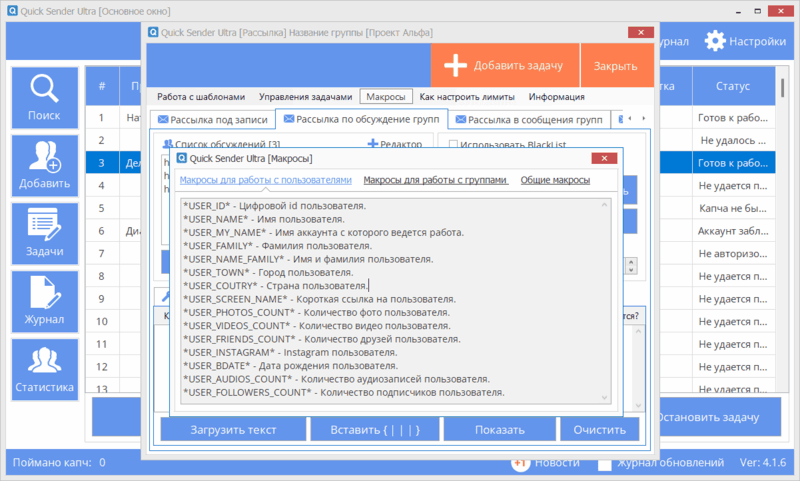
Task: Click the Статус column header
Action: [733, 86]
